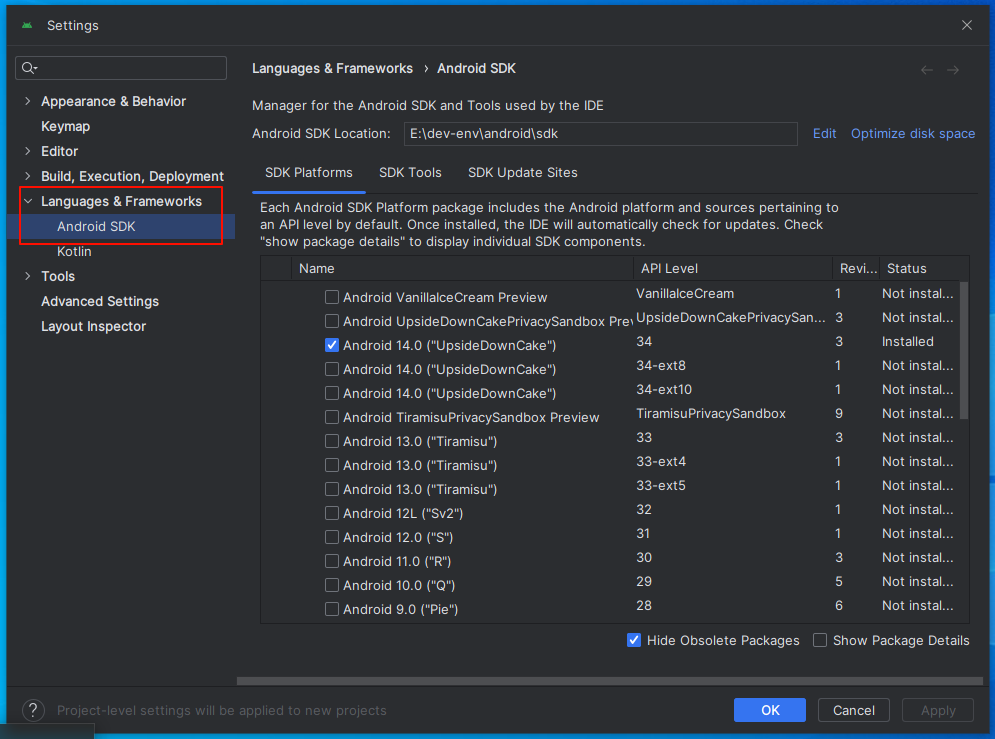The width and height of the screenshot is (995, 739).
Task: Click Languages & Frameworks breadcrumb
Action: [x=332, y=69]
